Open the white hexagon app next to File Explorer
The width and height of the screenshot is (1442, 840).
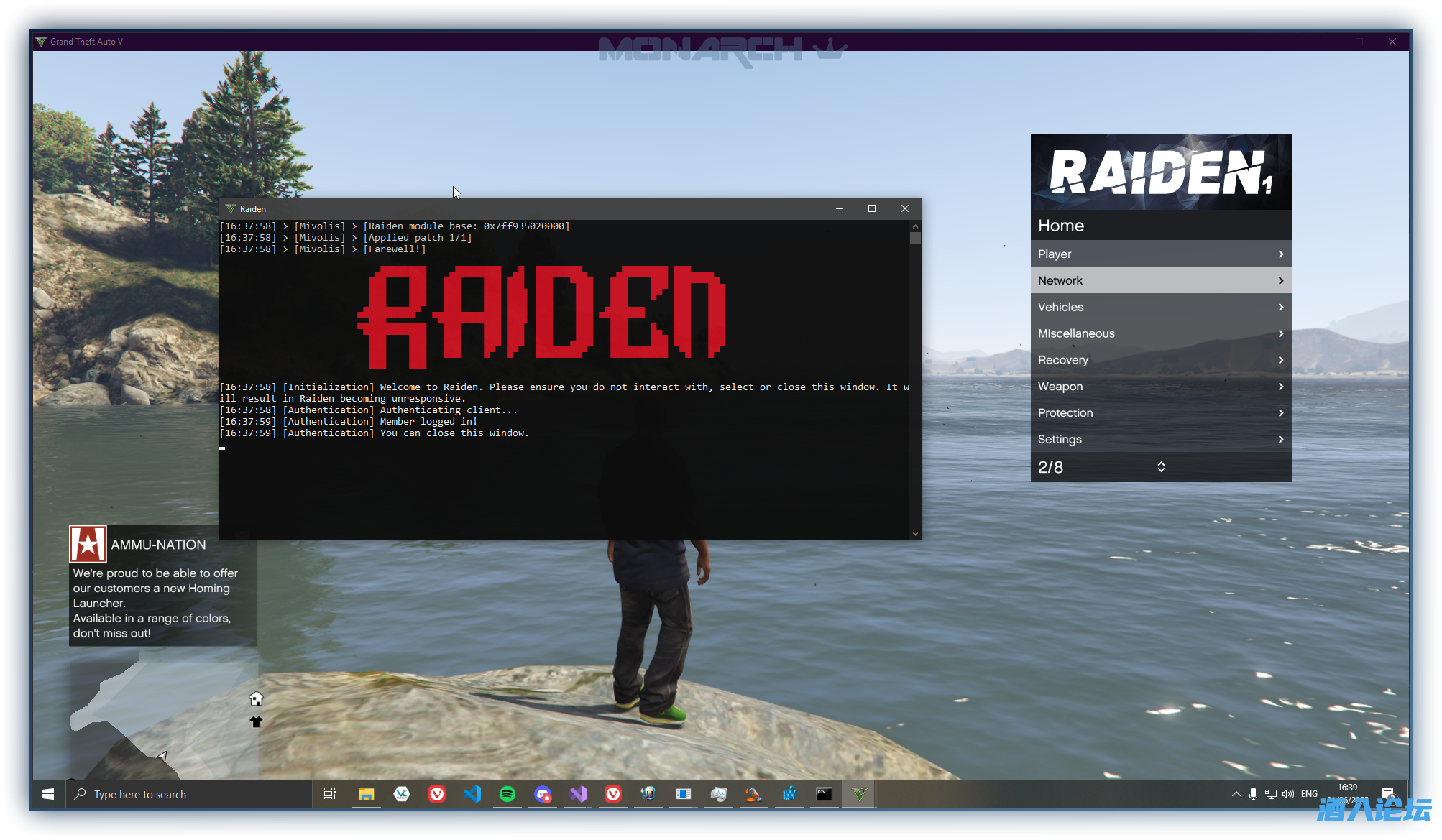(402, 794)
